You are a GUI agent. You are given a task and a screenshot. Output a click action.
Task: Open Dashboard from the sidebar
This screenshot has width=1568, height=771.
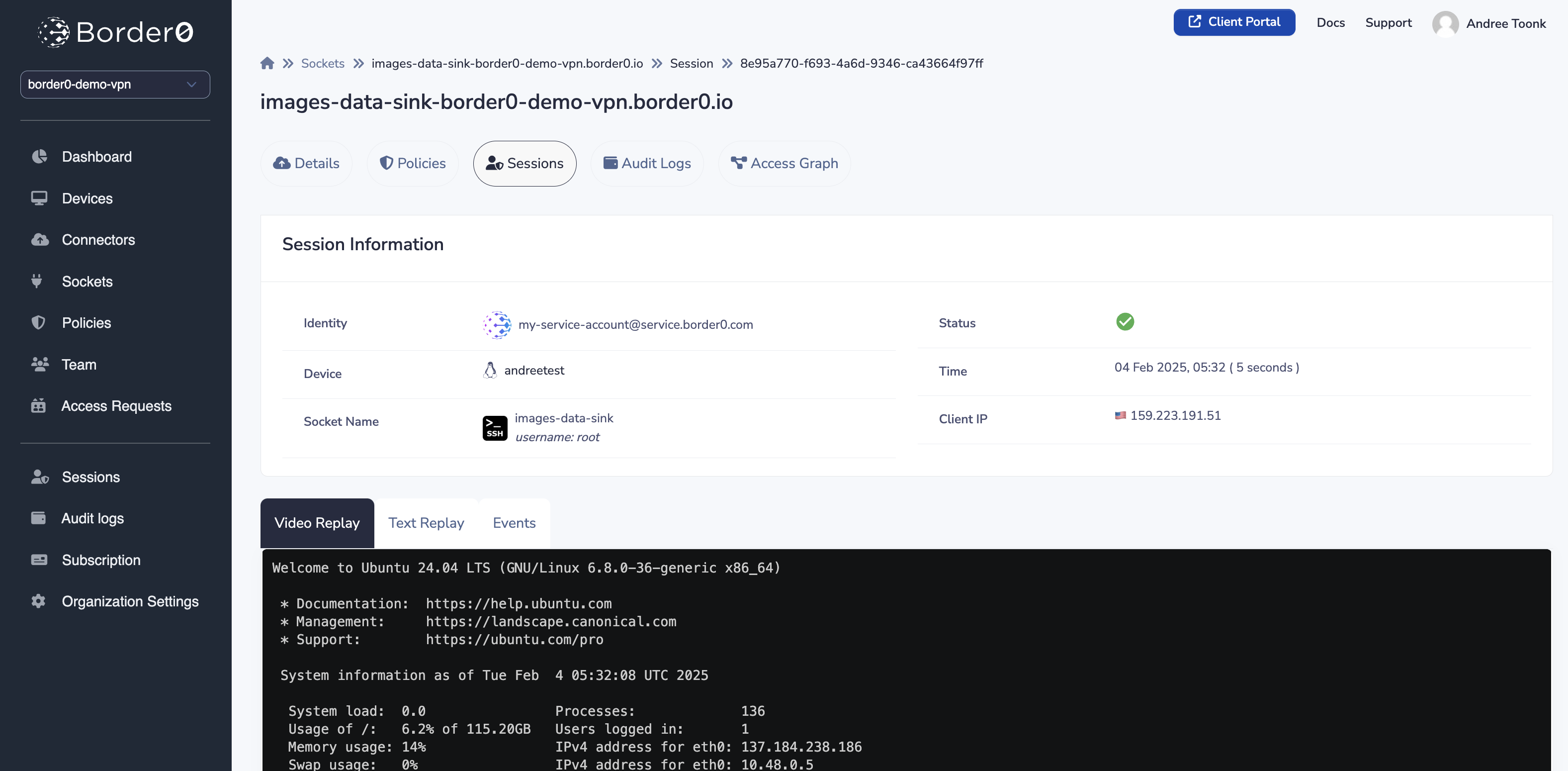(x=97, y=157)
